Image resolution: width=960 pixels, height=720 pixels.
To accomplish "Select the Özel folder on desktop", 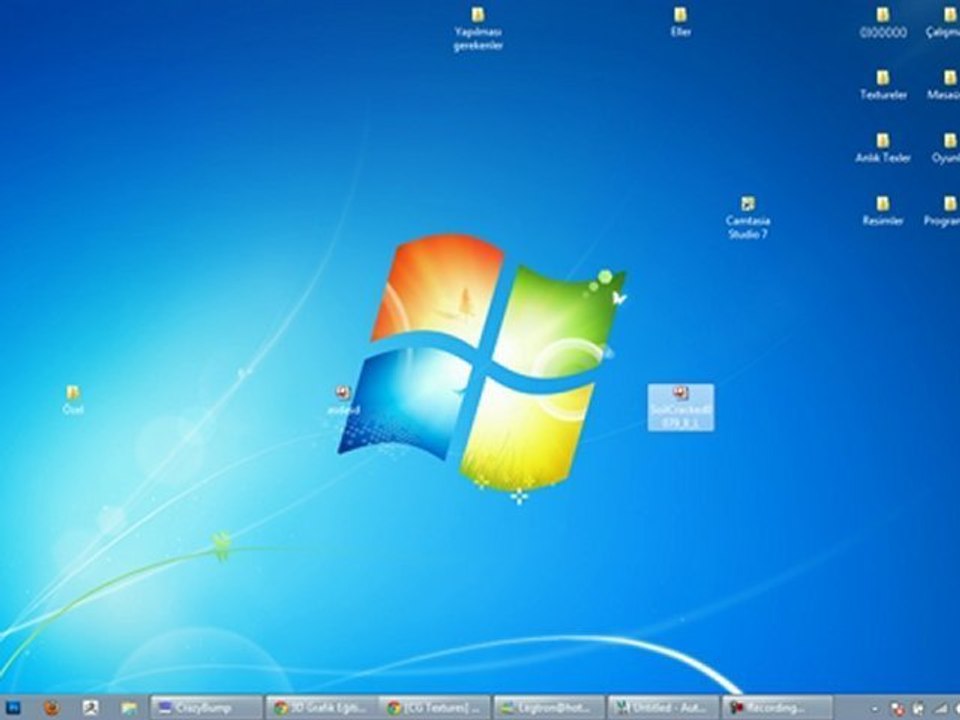I will coord(73,400).
